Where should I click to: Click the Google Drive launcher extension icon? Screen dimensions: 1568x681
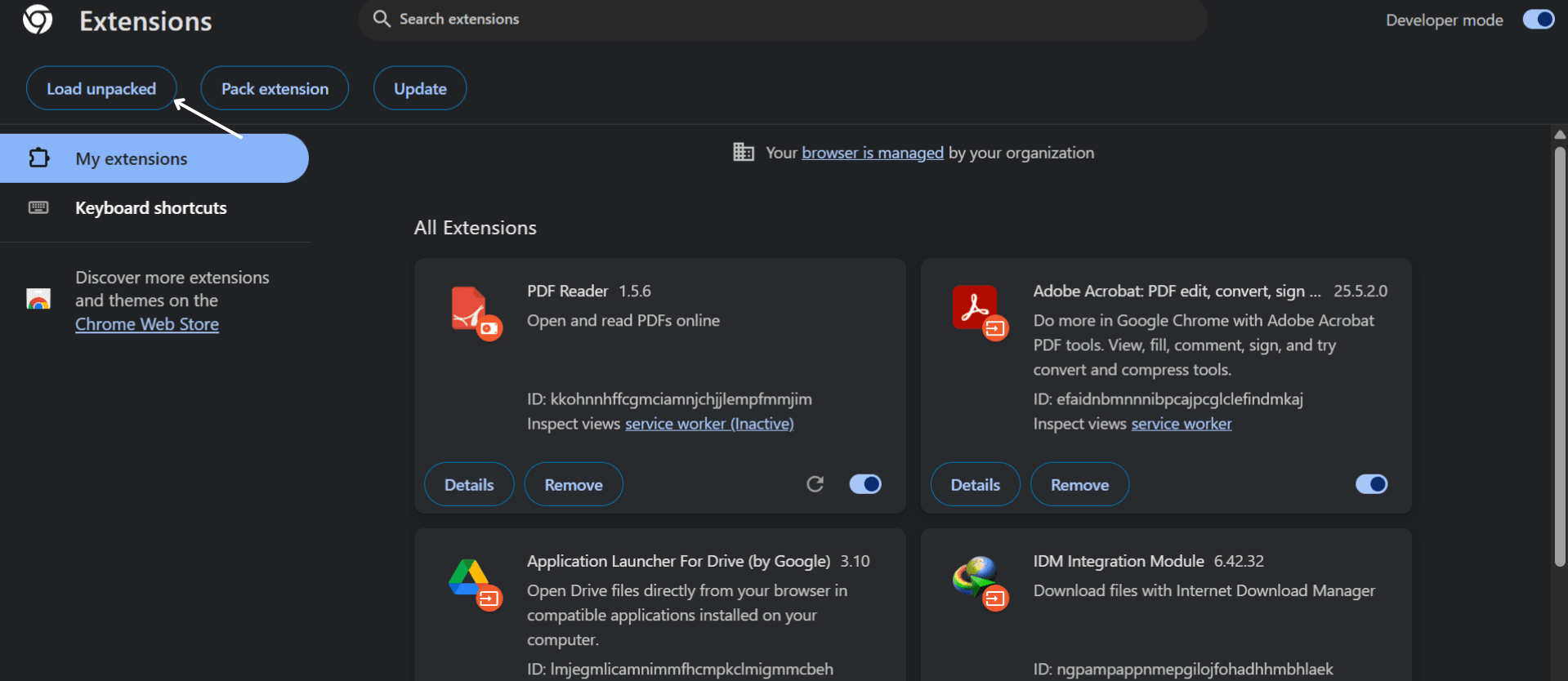tap(475, 585)
